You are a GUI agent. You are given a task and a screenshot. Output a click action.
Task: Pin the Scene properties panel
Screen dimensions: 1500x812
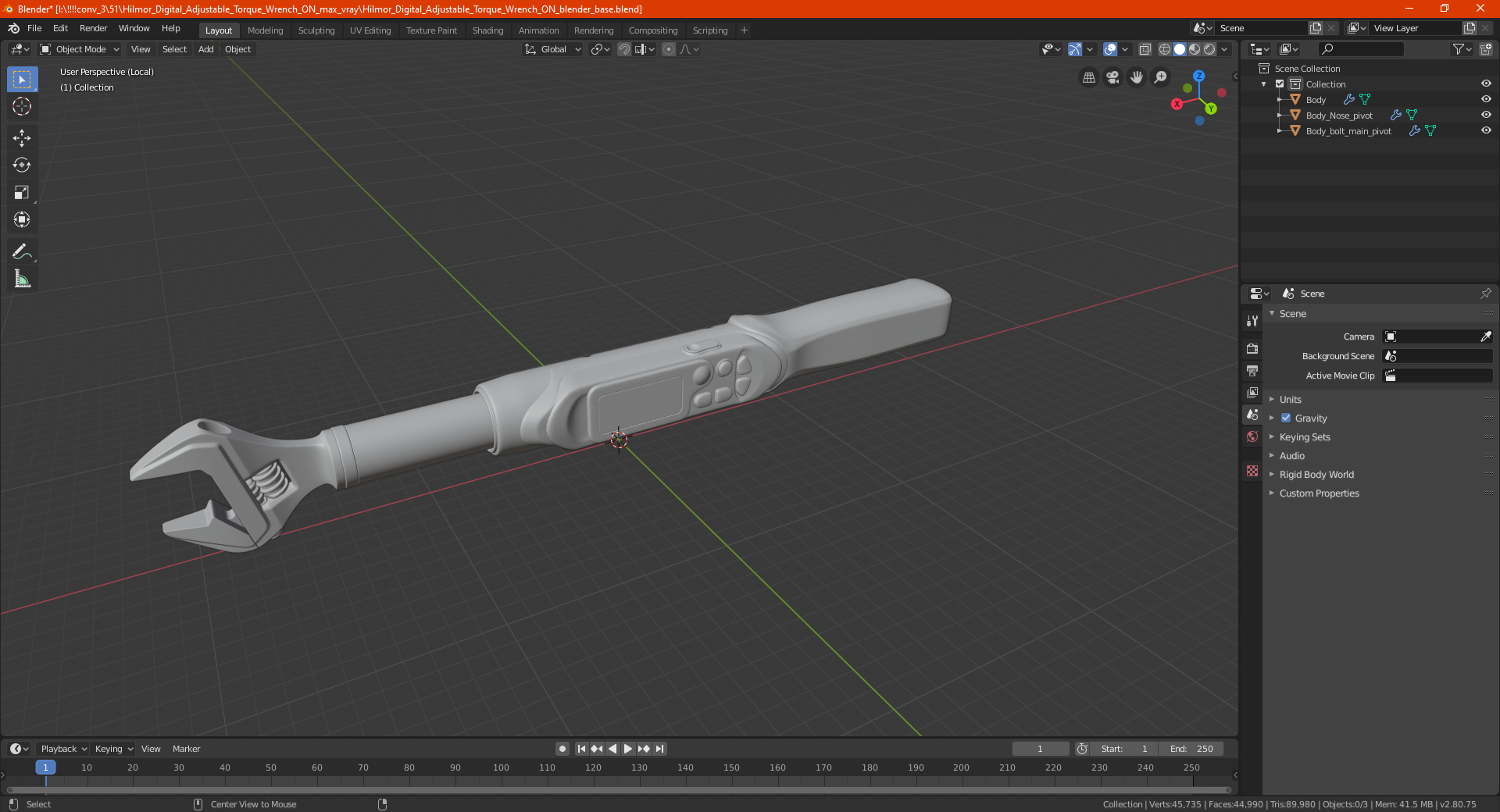(x=1485, y=294)
